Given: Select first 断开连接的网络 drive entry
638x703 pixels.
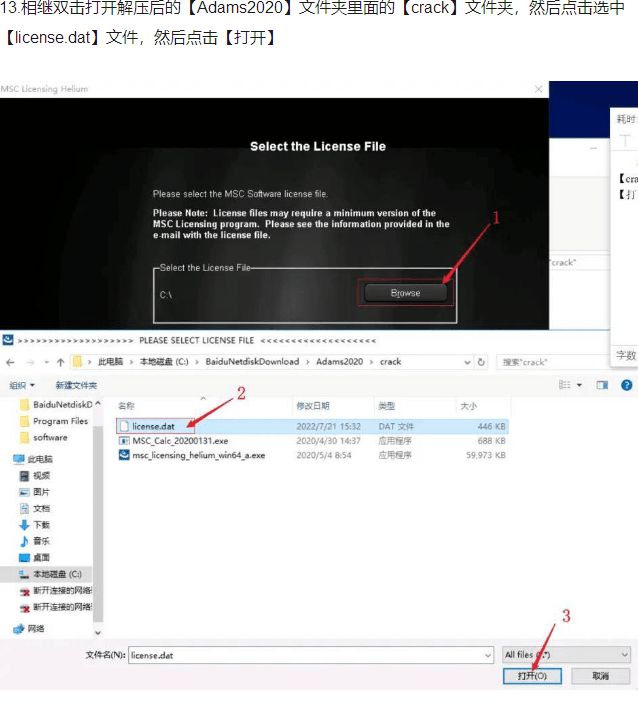Looking at the screenshot, I should point(56,590).
